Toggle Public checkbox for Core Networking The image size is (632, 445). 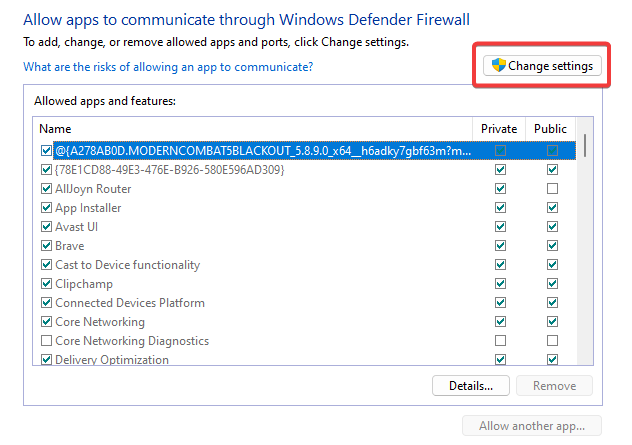(x=552, y=322)
